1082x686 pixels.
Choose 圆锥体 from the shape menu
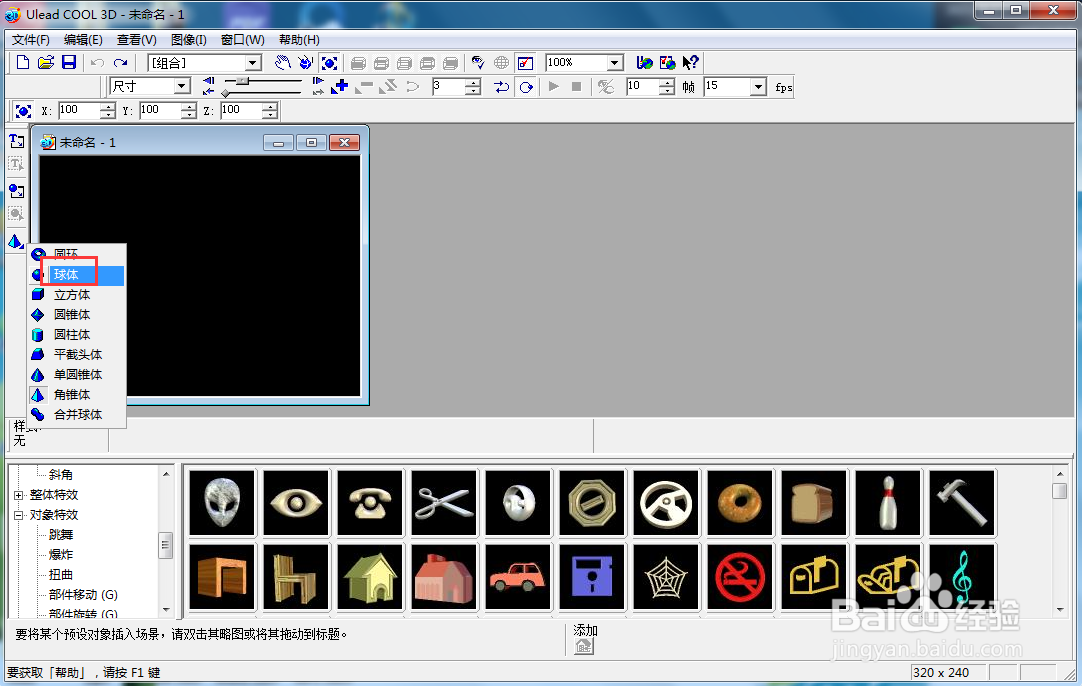77,315
